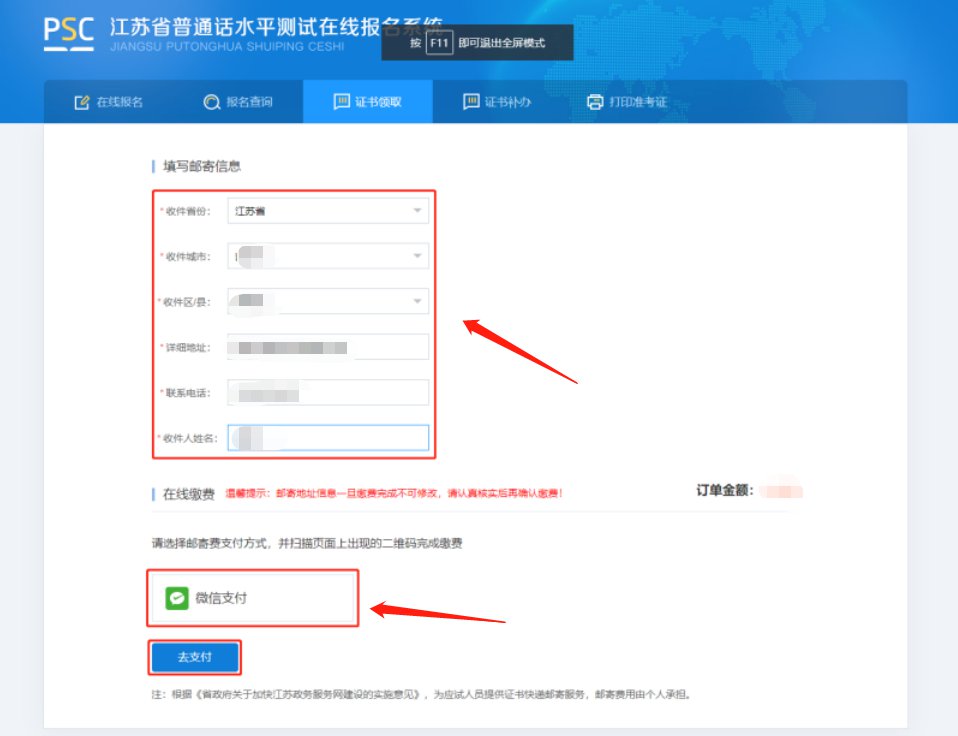Click the 请选择邮寄费支付方式 instruction text
Screen dimensions: 958x736
(307, 543)
